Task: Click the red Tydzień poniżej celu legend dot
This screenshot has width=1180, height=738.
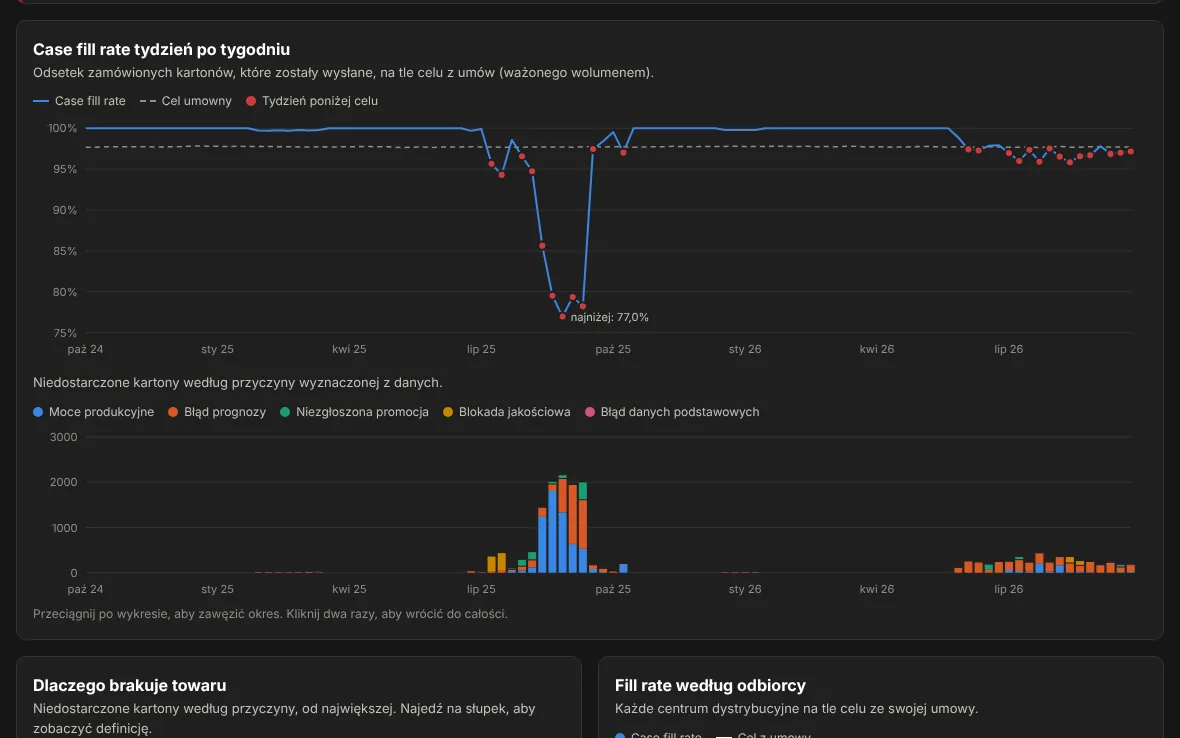Action: tap(251, 101)
